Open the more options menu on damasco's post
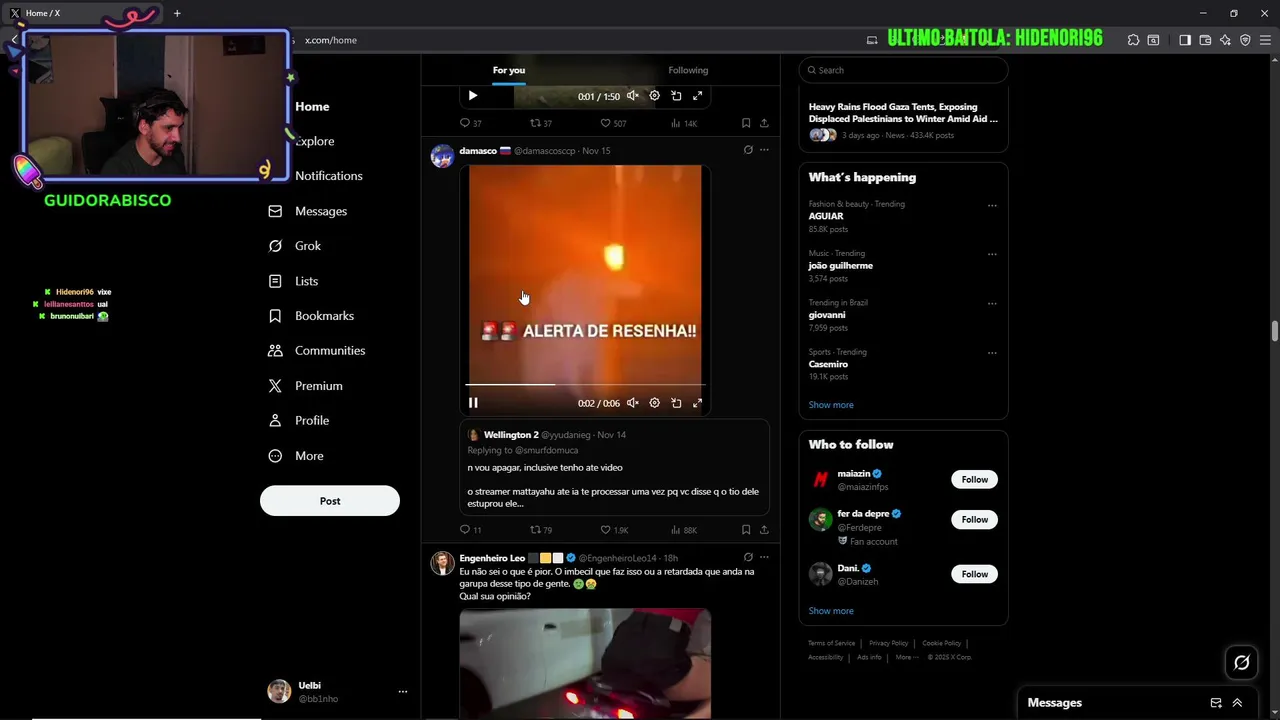Image resolution: width=1280 pixels, height=720 pixels. point(764,150)
